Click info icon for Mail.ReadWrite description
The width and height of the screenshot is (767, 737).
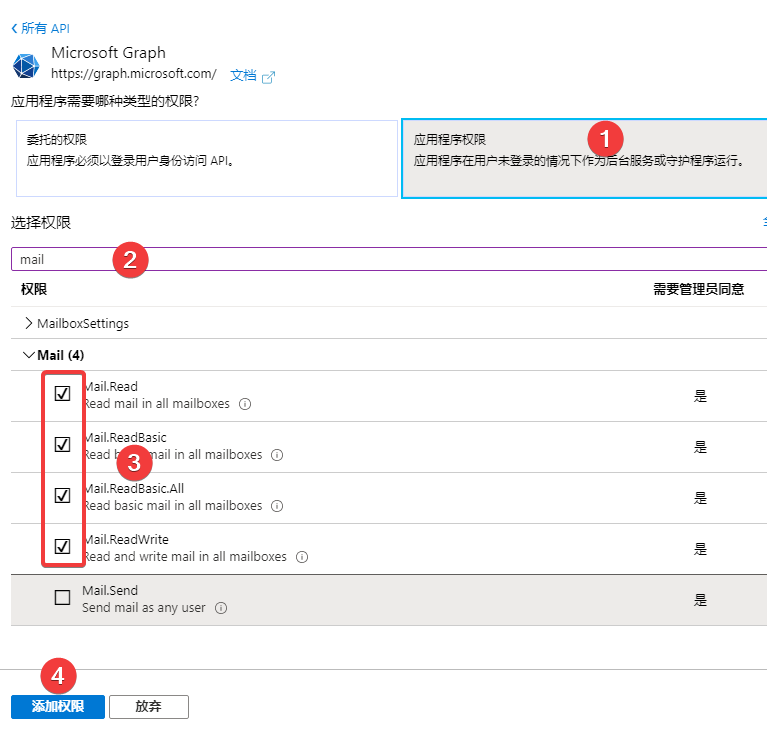(x=301, y=557)
